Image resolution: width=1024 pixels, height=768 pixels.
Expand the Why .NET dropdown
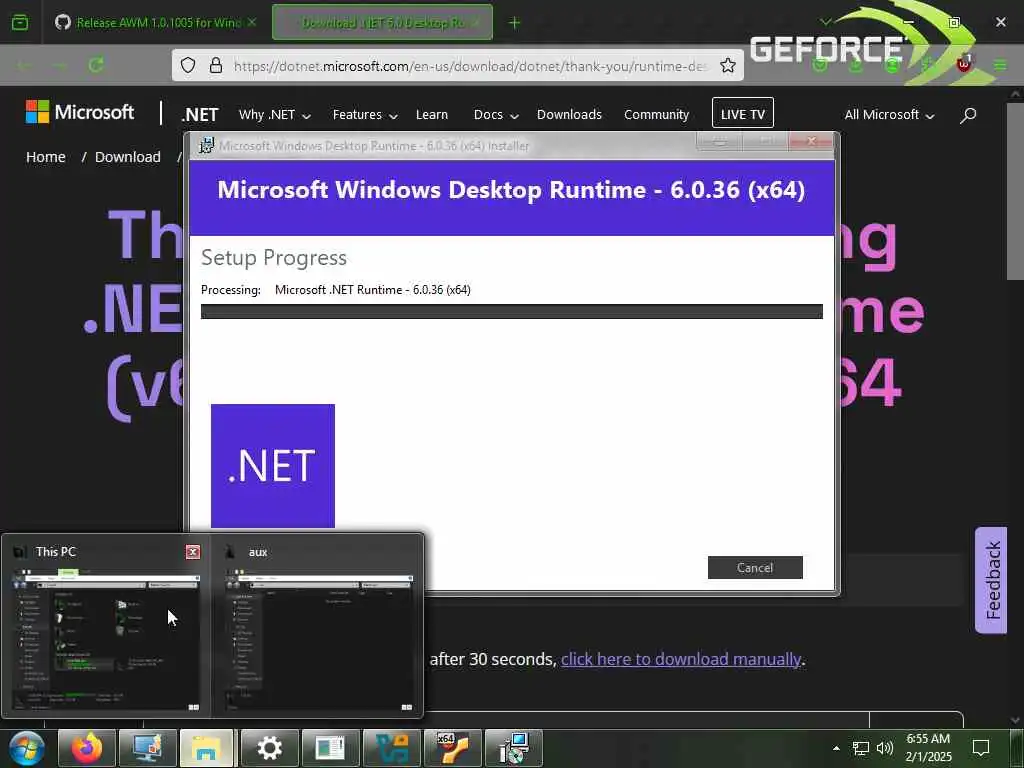coord(274,115)
